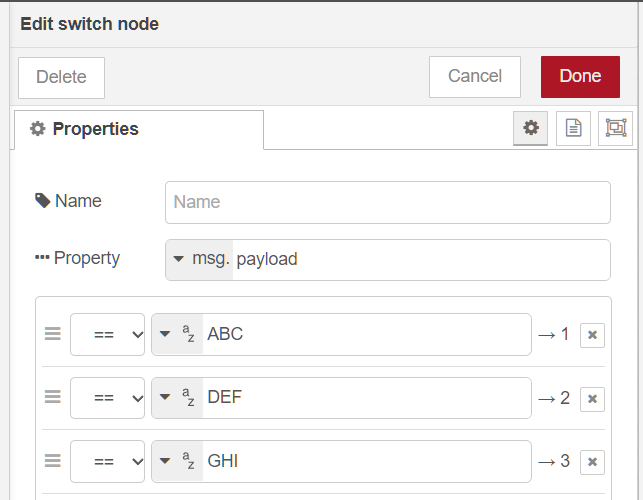Screen dimensions: 643x500
Task: Click the Name input field
Action: 387,202
